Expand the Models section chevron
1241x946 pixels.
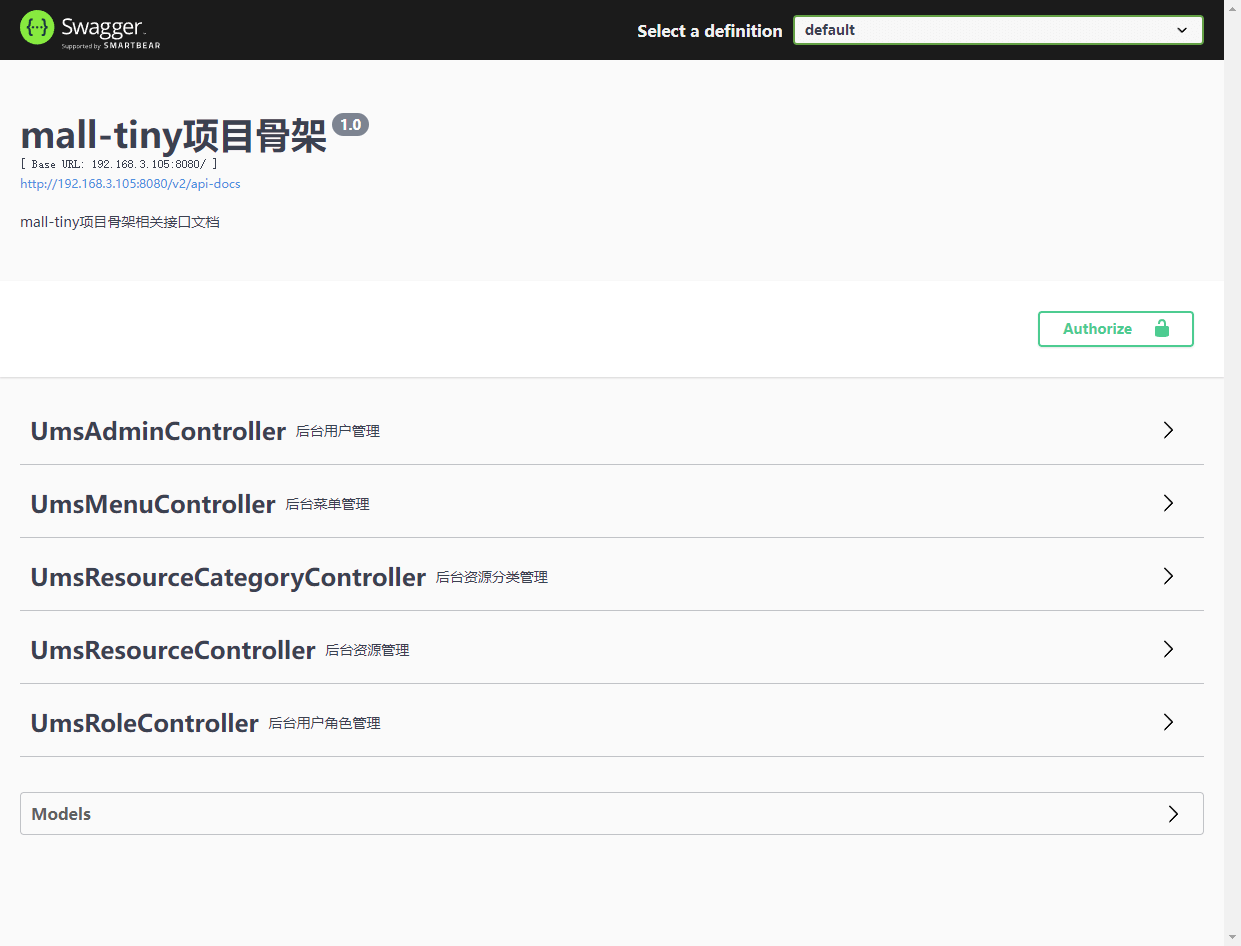[x=1174, y=814]
